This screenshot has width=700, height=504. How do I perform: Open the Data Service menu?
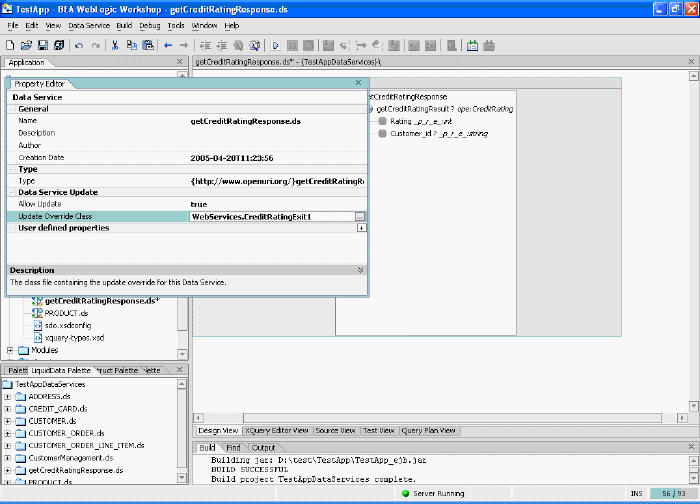coord(89,25)
